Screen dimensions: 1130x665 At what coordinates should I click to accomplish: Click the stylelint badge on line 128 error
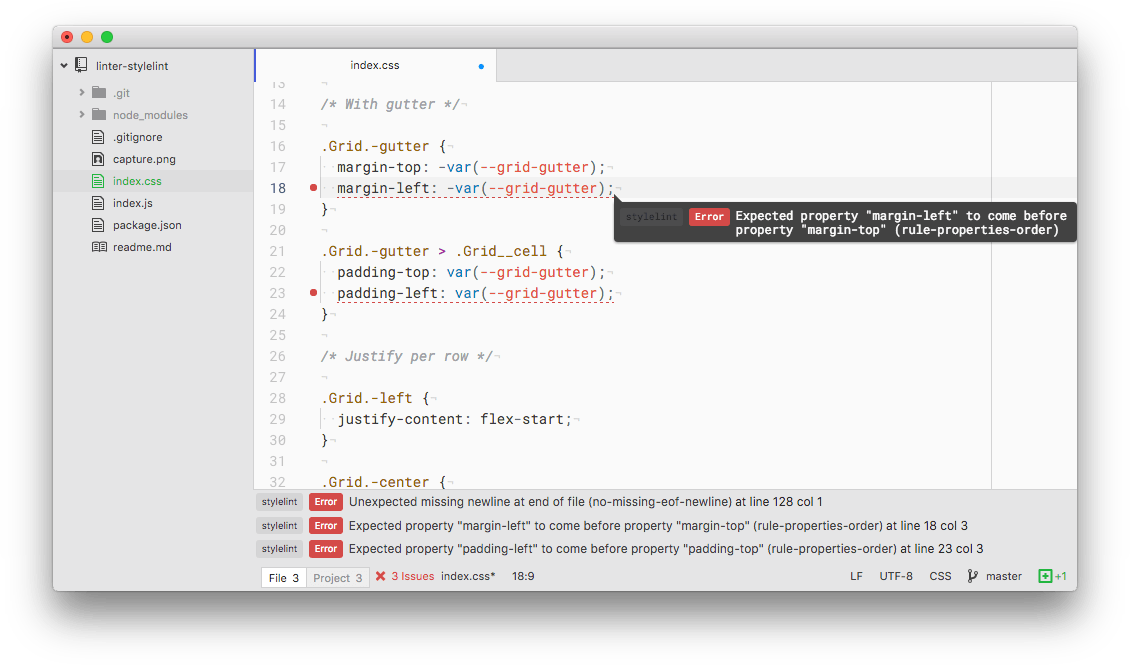[279, 501]
